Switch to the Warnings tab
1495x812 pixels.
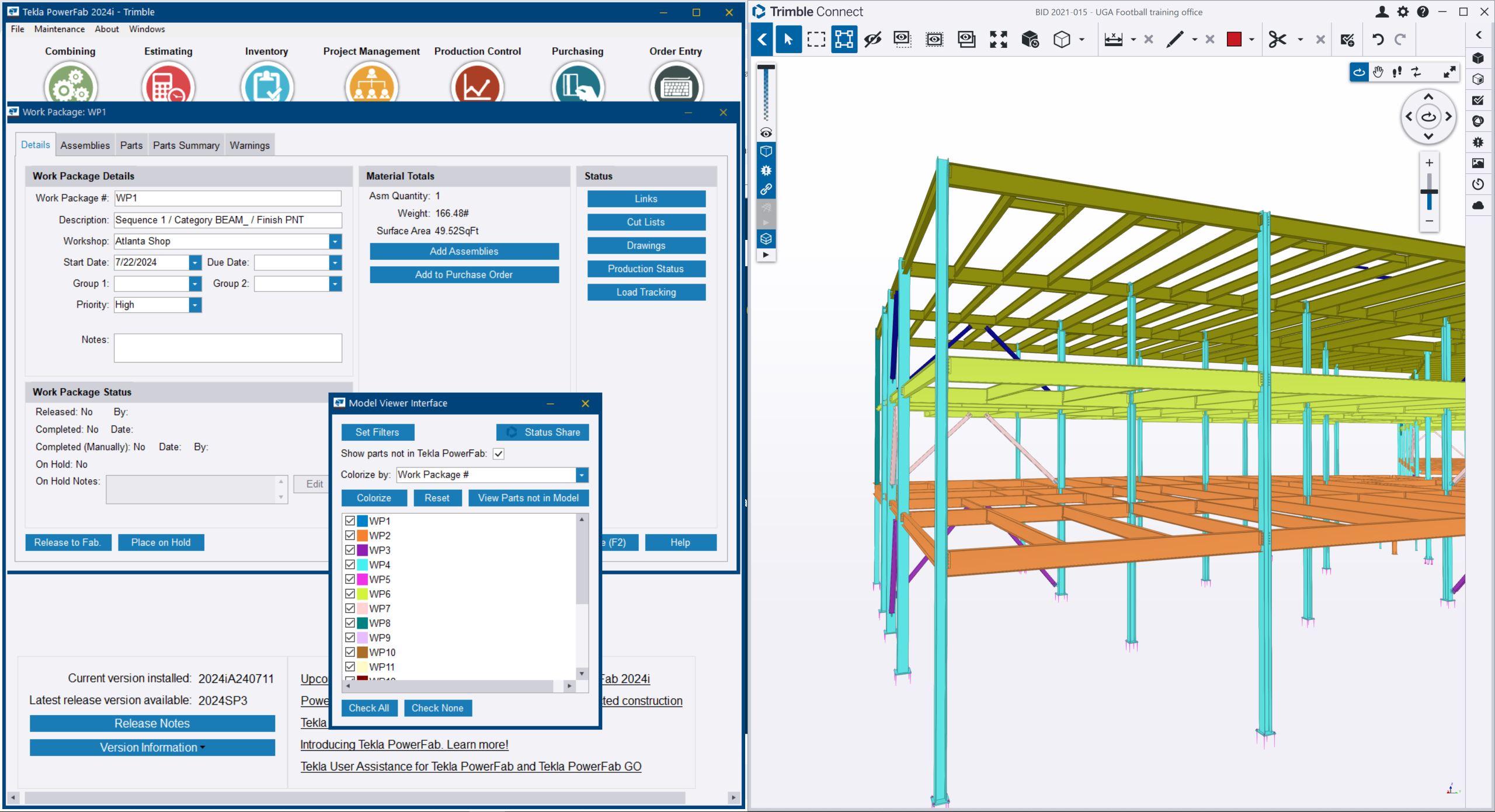(249, 145)
